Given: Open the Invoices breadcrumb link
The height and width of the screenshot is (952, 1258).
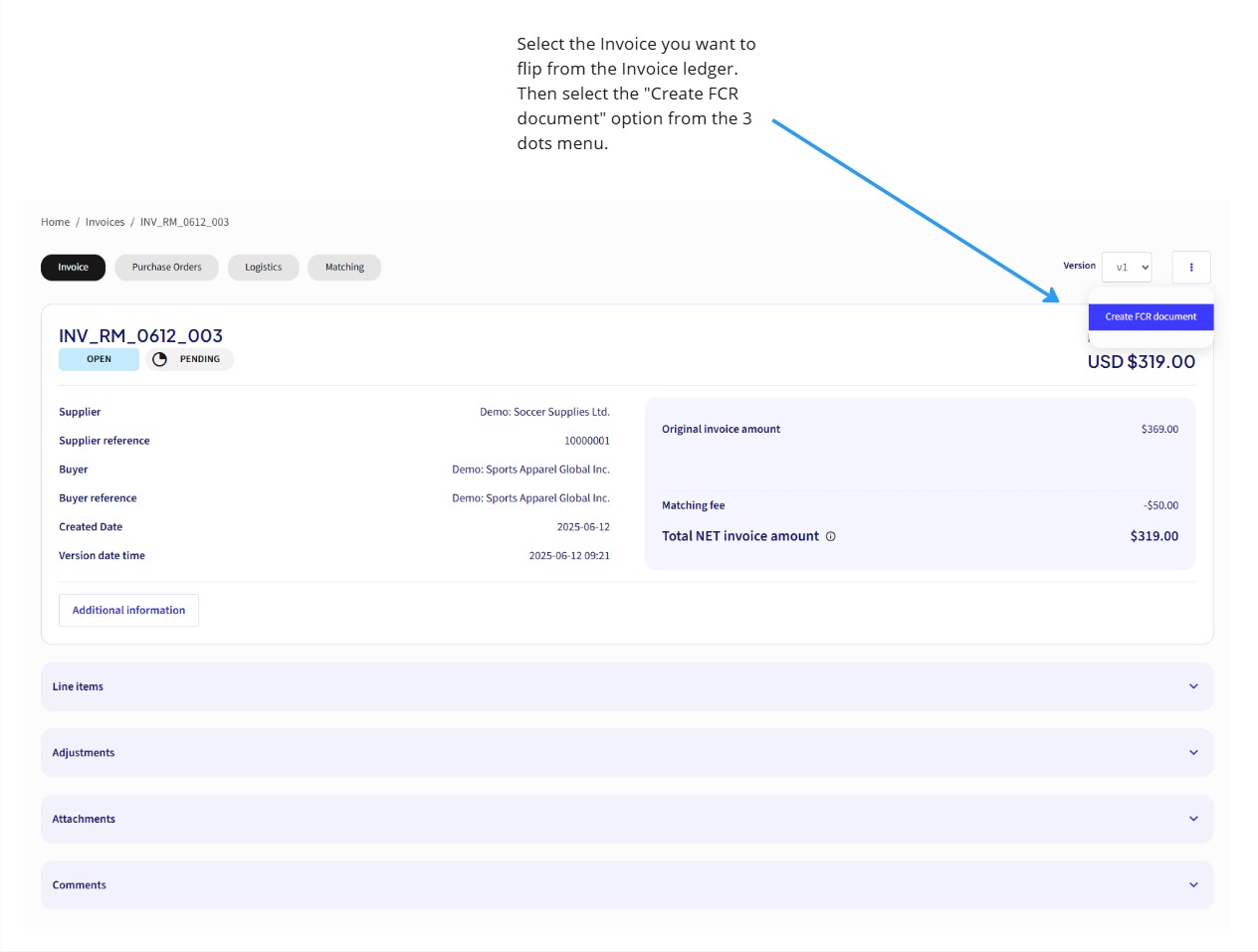Looking at the screenshot, I should (x=105, y=221).
